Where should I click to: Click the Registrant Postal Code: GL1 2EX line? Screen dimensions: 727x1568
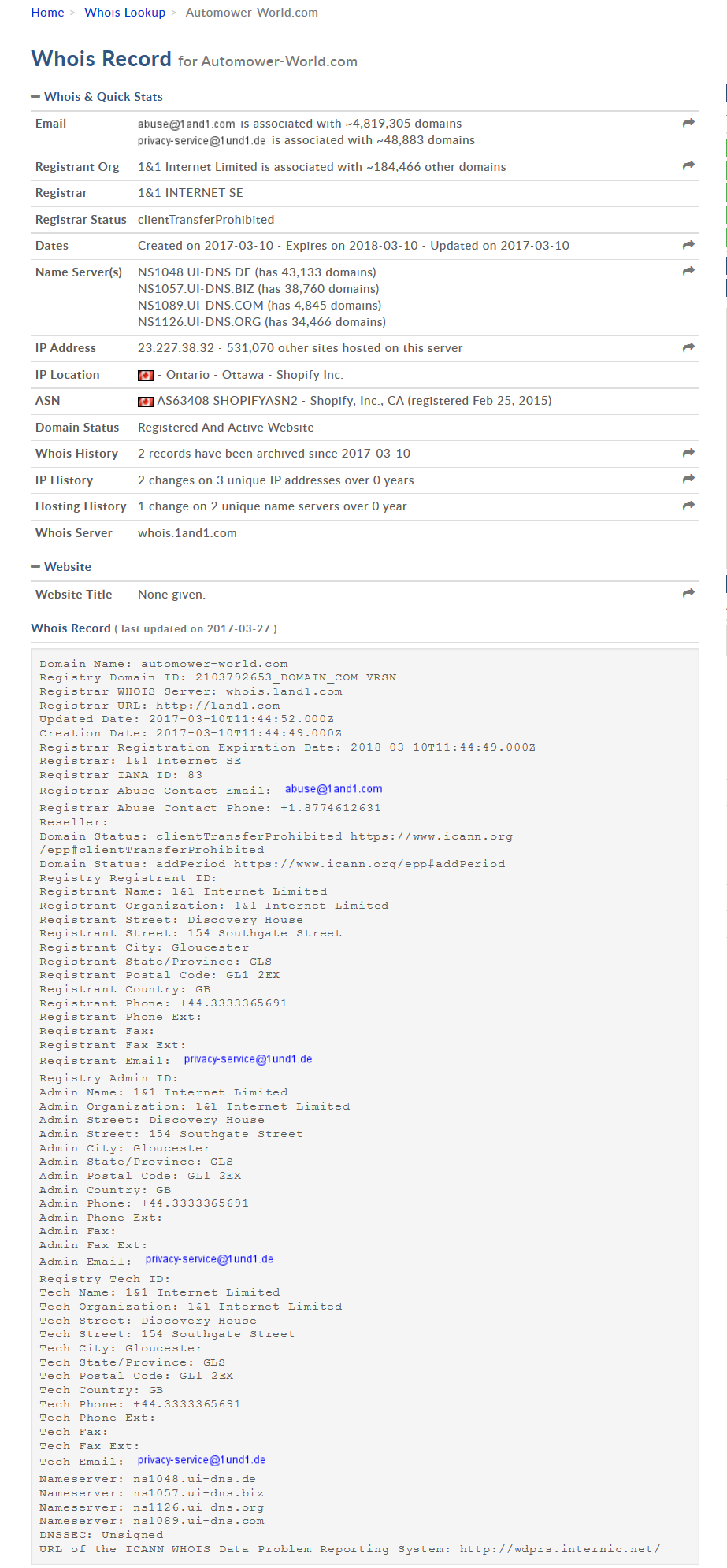160,975
